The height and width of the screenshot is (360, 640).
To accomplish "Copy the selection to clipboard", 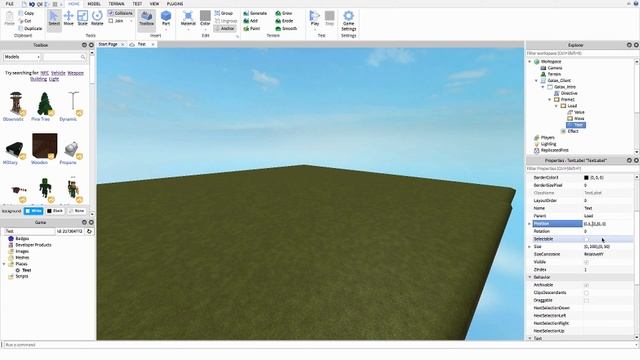I will [x=27, y=13].
